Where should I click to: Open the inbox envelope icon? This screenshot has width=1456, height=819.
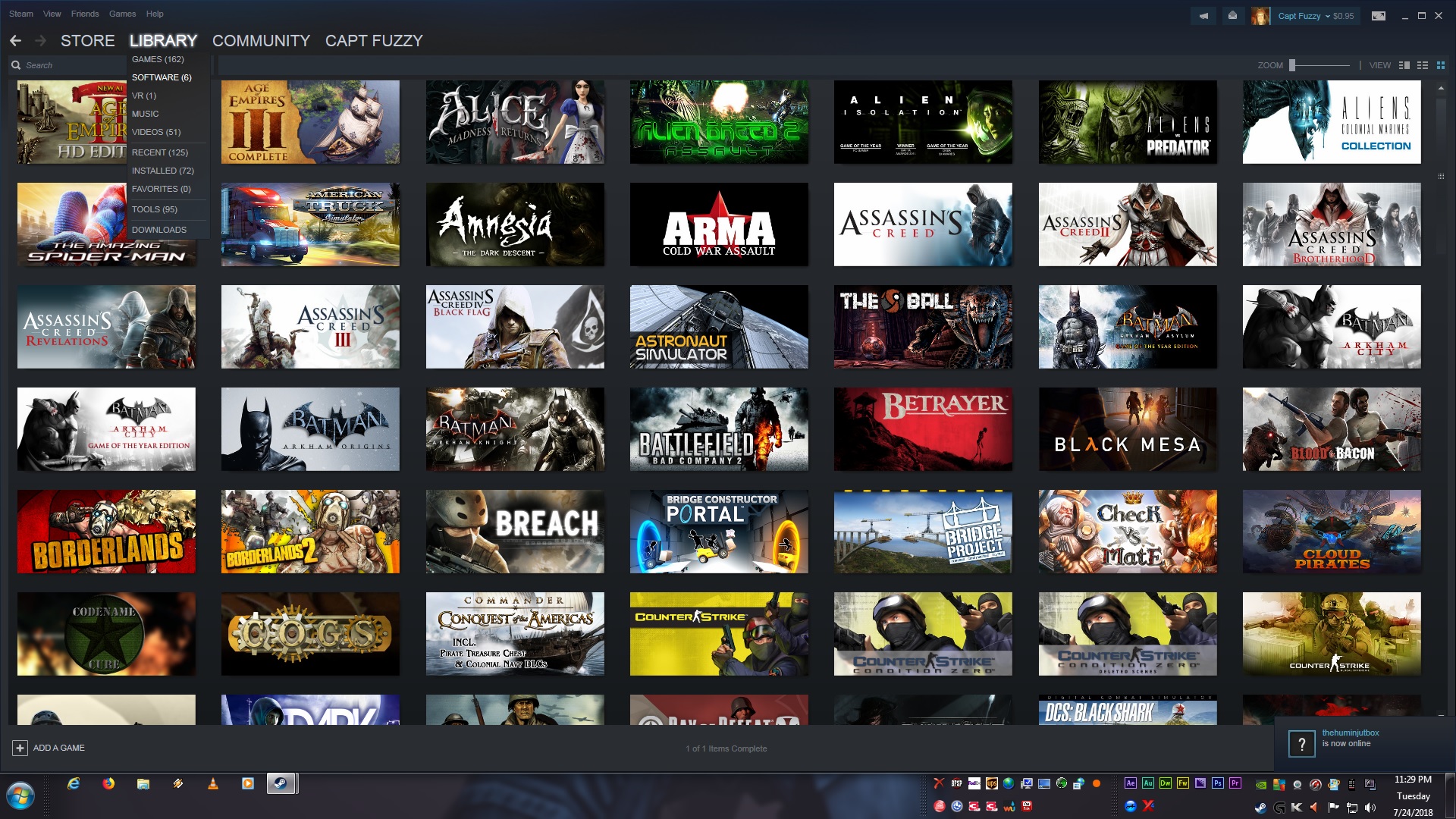[x=1233, y=16]
